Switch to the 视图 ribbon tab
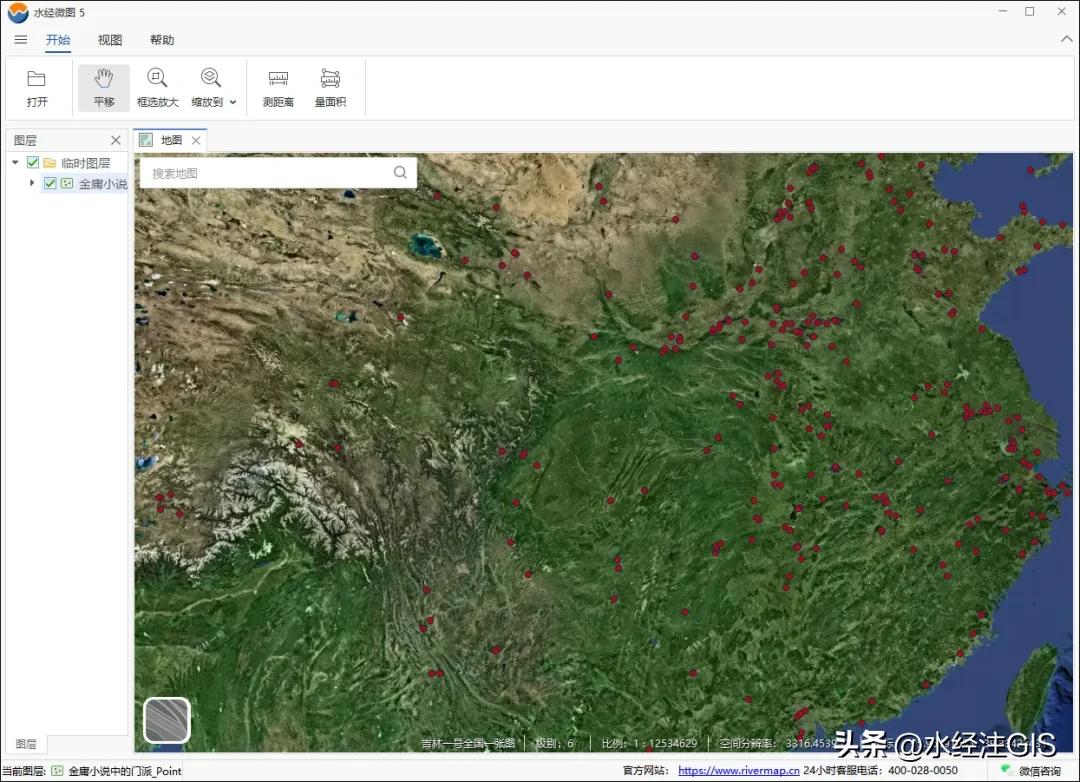The image size is (1080, 782). pyautogui.click(x=110, y=40)
